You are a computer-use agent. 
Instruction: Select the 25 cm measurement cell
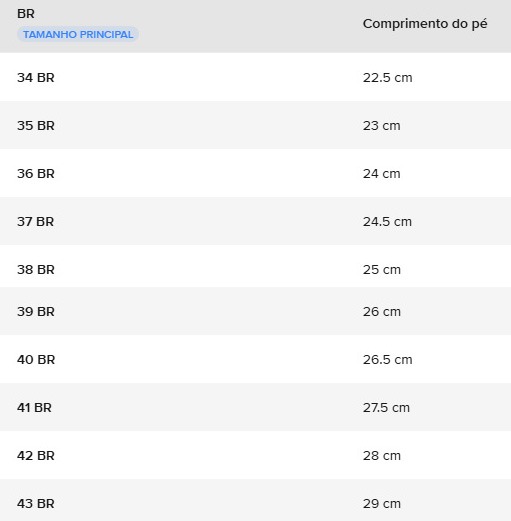pyautogui.click(x=382, y=270)
